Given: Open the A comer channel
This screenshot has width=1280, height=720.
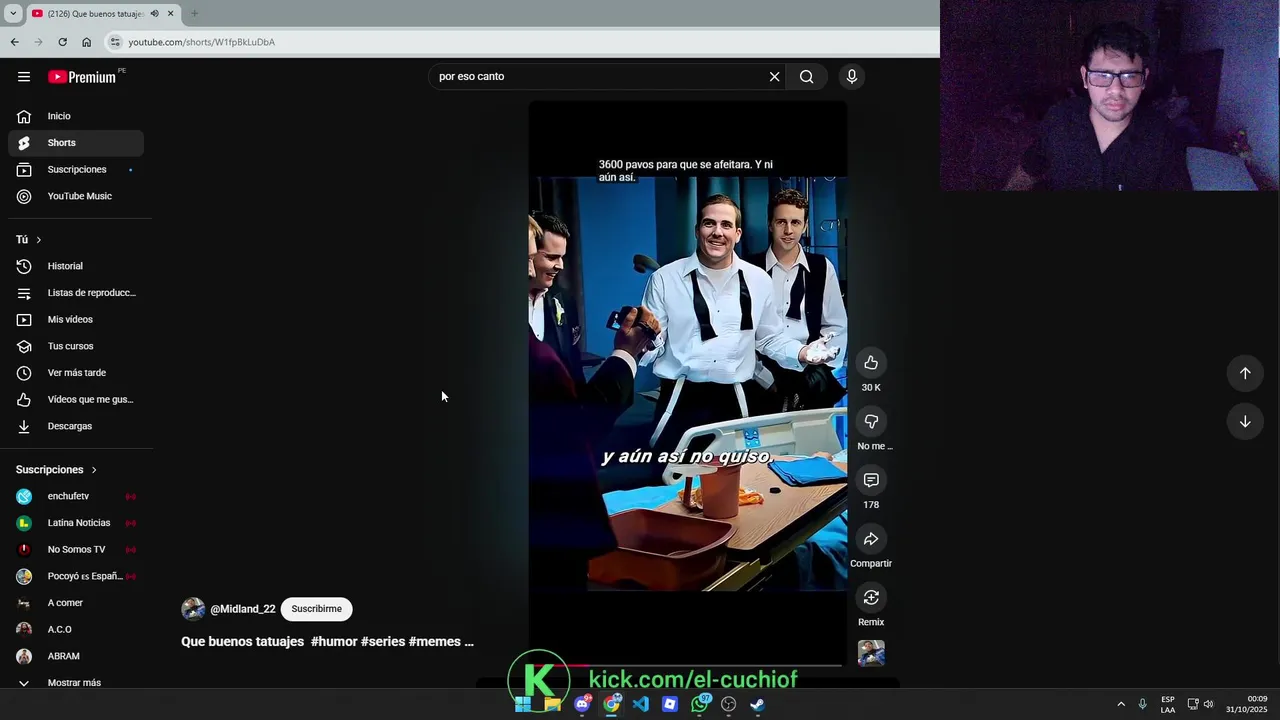Looking at the screenshot, I should pos(76,603).
